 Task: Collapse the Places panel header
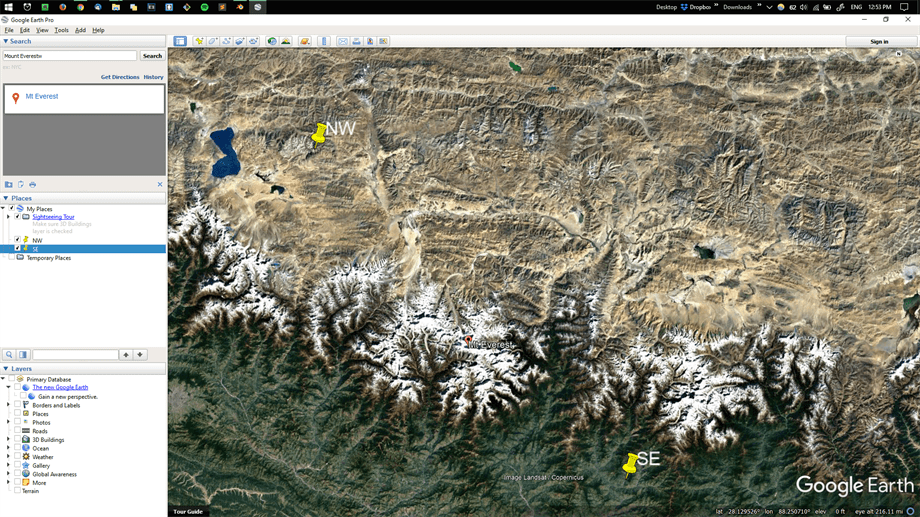point(83,198)
